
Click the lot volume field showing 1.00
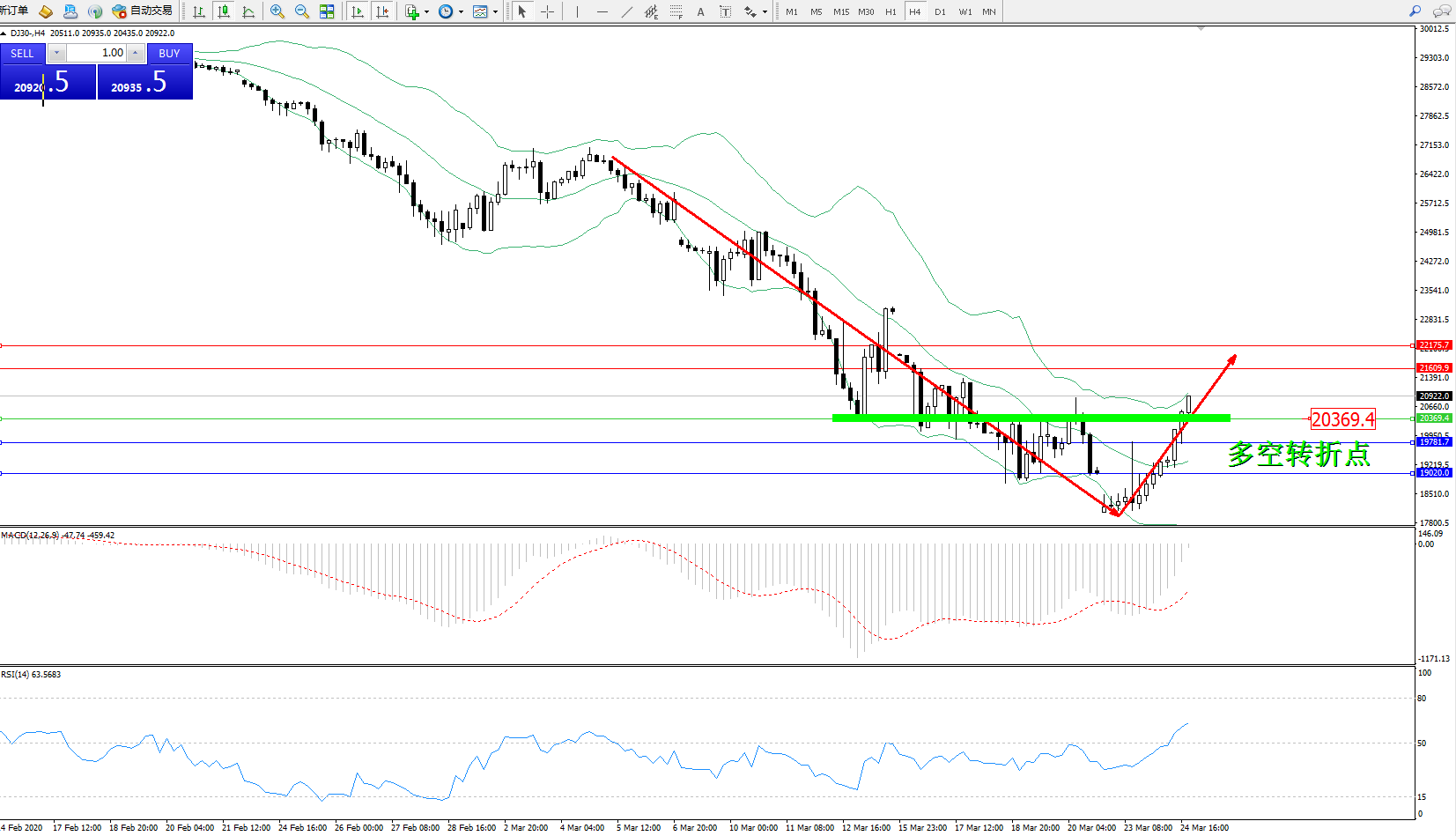[x=97, y=53]
